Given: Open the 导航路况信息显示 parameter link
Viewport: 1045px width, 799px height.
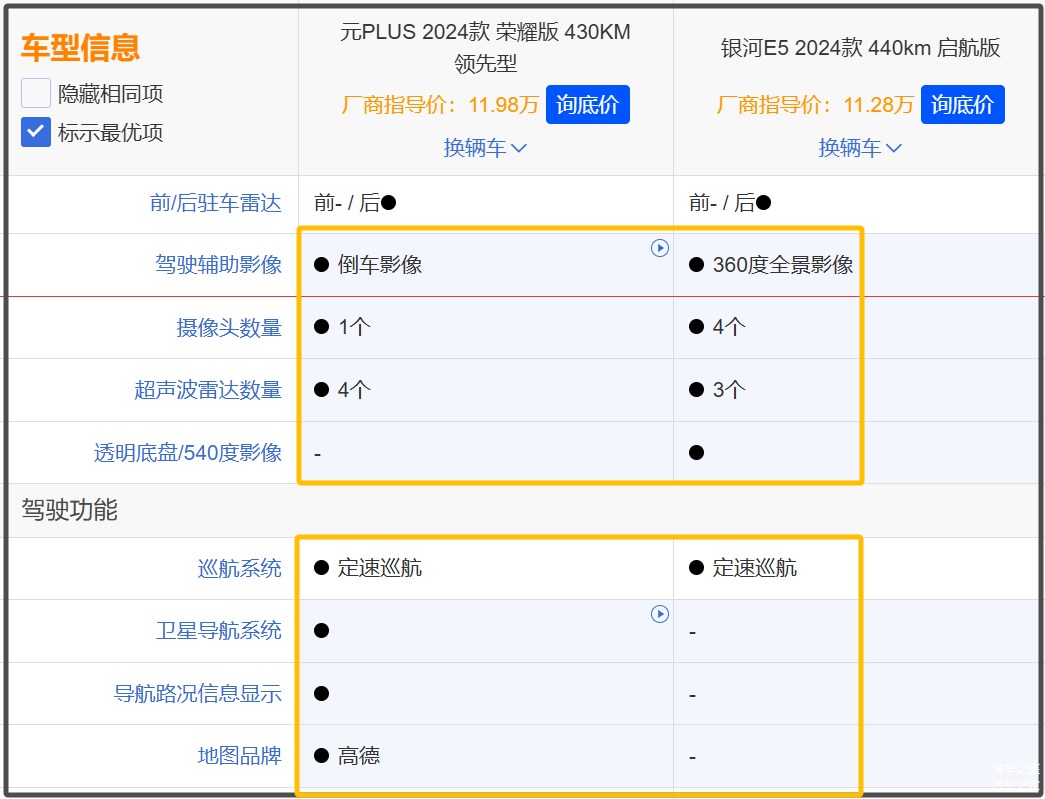Looking at the screenshot, I should pyautogui.click(x=198, y=694).
